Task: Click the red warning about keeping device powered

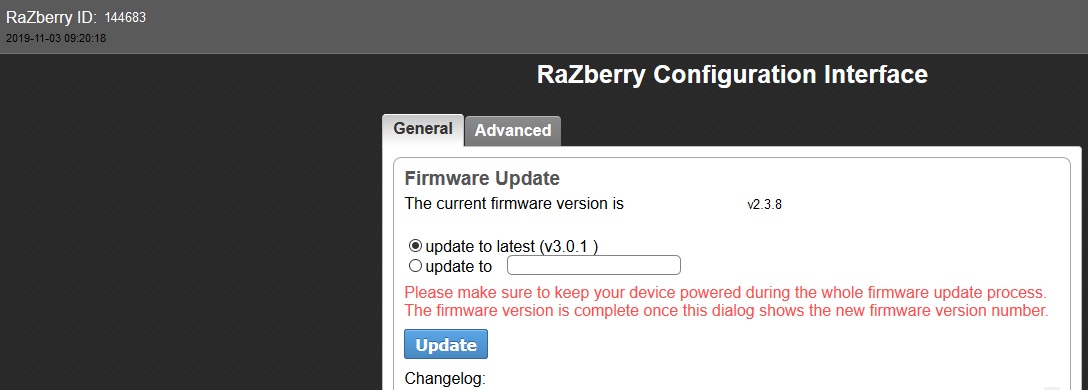Action: coord(725,291)
